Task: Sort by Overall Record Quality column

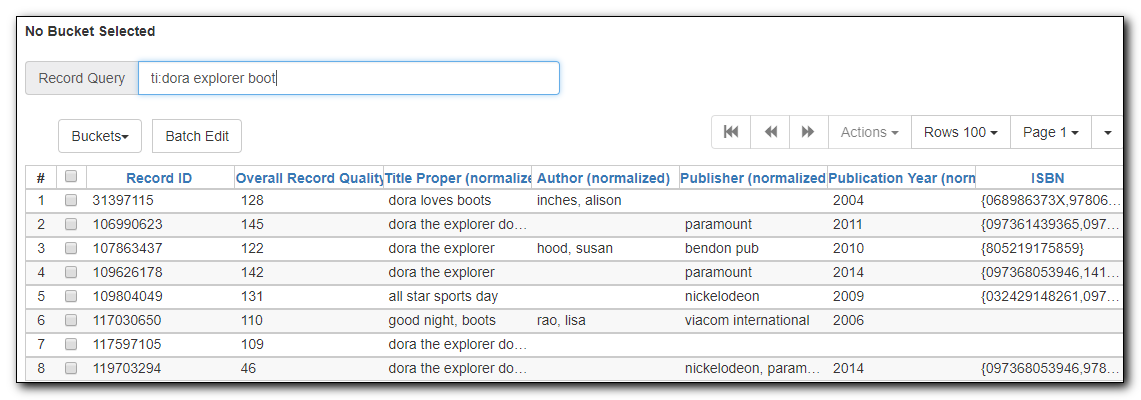Action: (x=309, y=178)
